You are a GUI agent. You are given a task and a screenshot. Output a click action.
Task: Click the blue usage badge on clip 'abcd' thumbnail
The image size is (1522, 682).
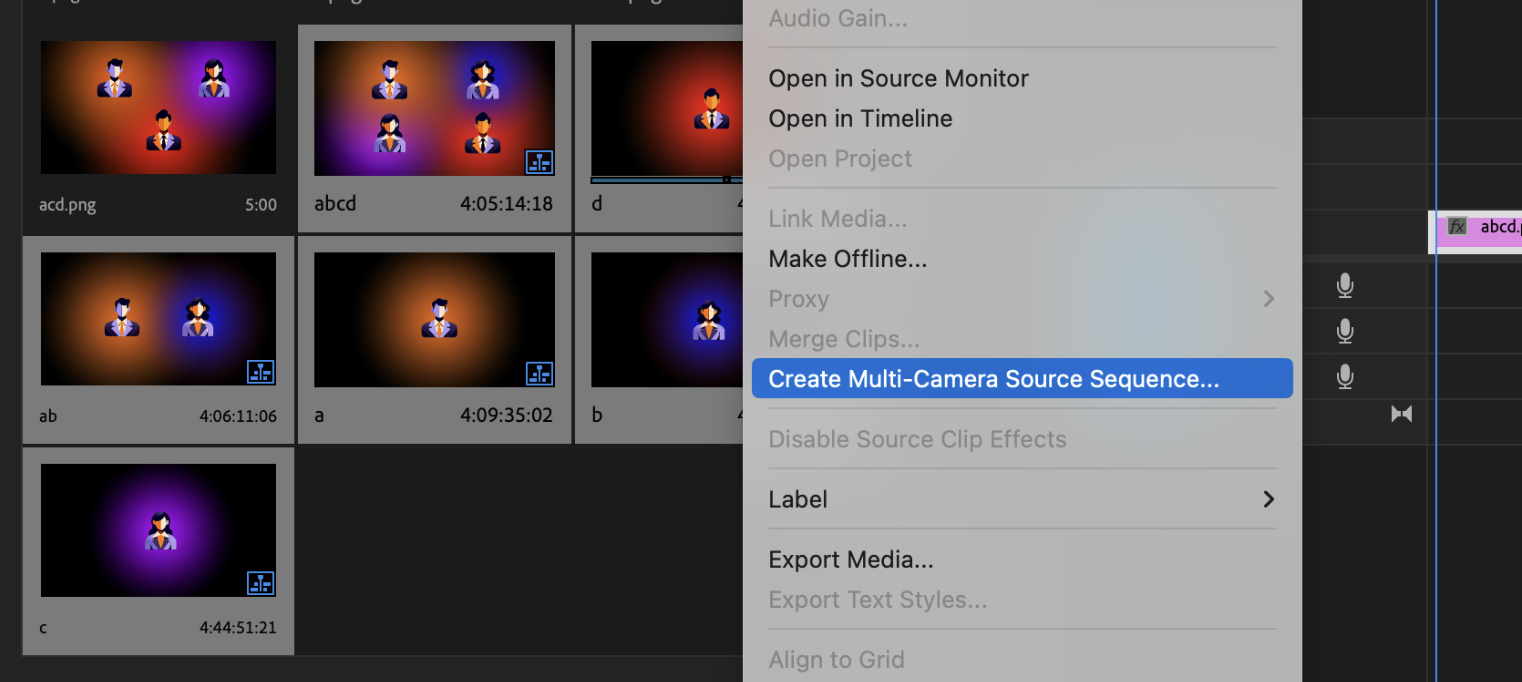[x=539, y=161]
